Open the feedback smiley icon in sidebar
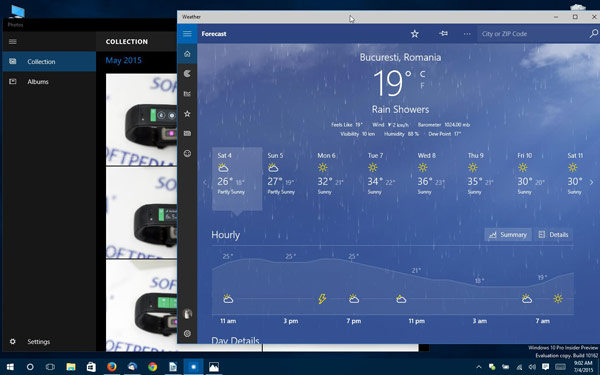 tap(187, 153)
